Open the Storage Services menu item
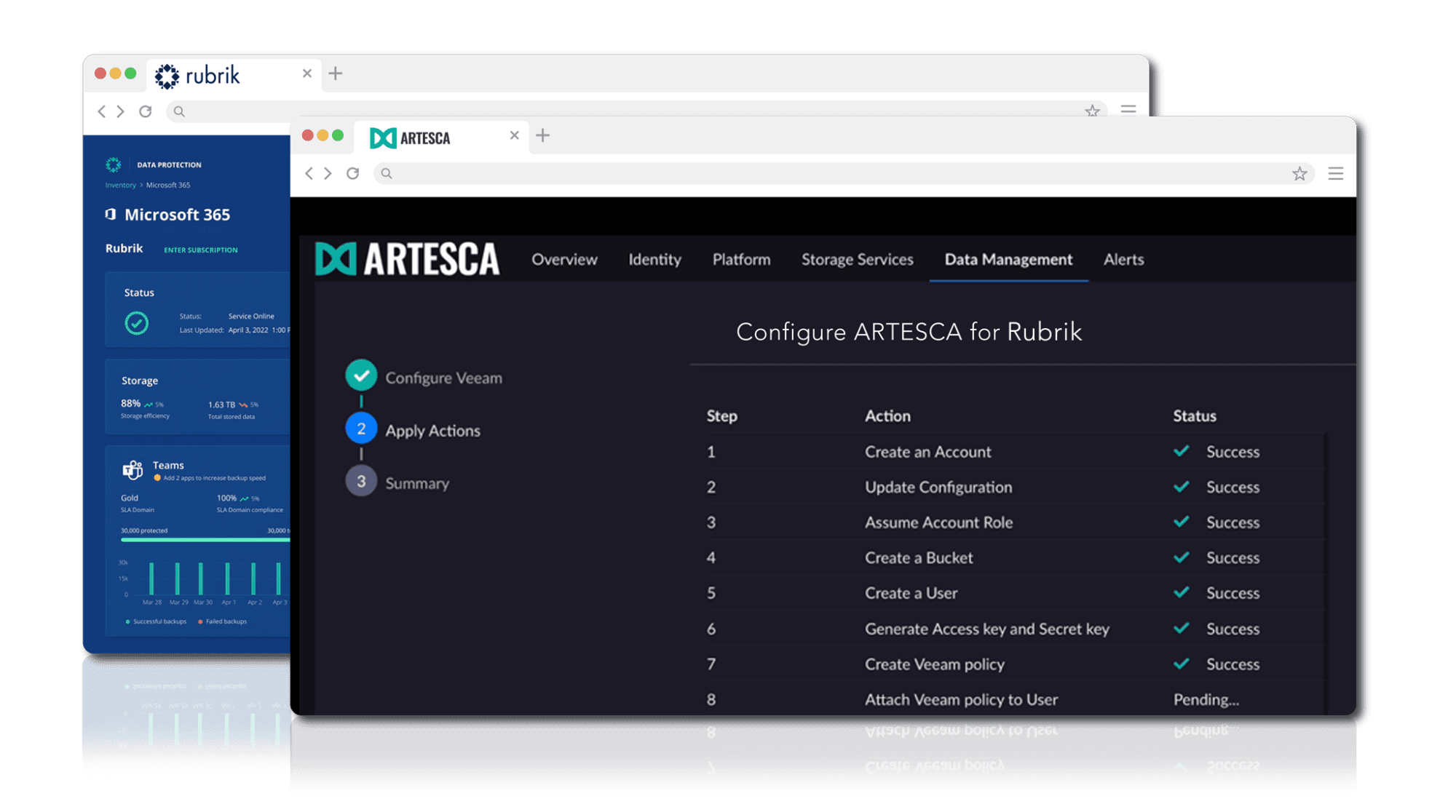Image resolution: width=1456 pixels, height=812 pixels. pos(857,260)
